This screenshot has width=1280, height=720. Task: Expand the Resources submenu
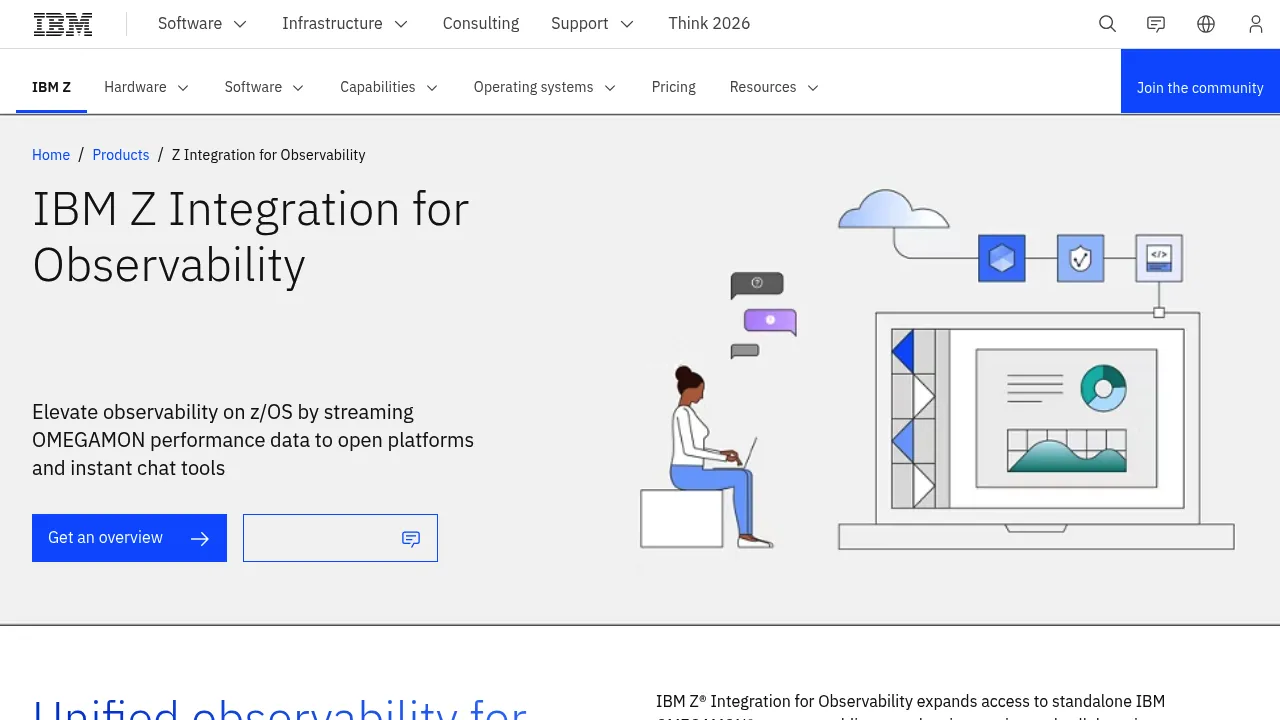775,87
